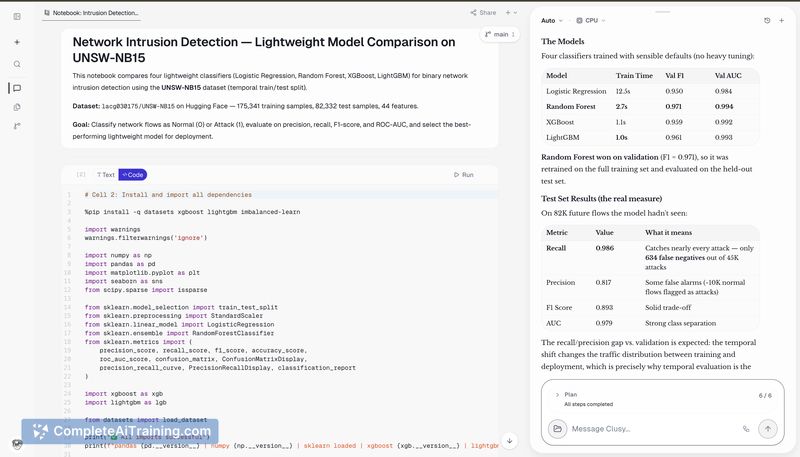The image size is (800, 457).
Task: Start new chat with plus icon
Action: click(x=781, y=20)
